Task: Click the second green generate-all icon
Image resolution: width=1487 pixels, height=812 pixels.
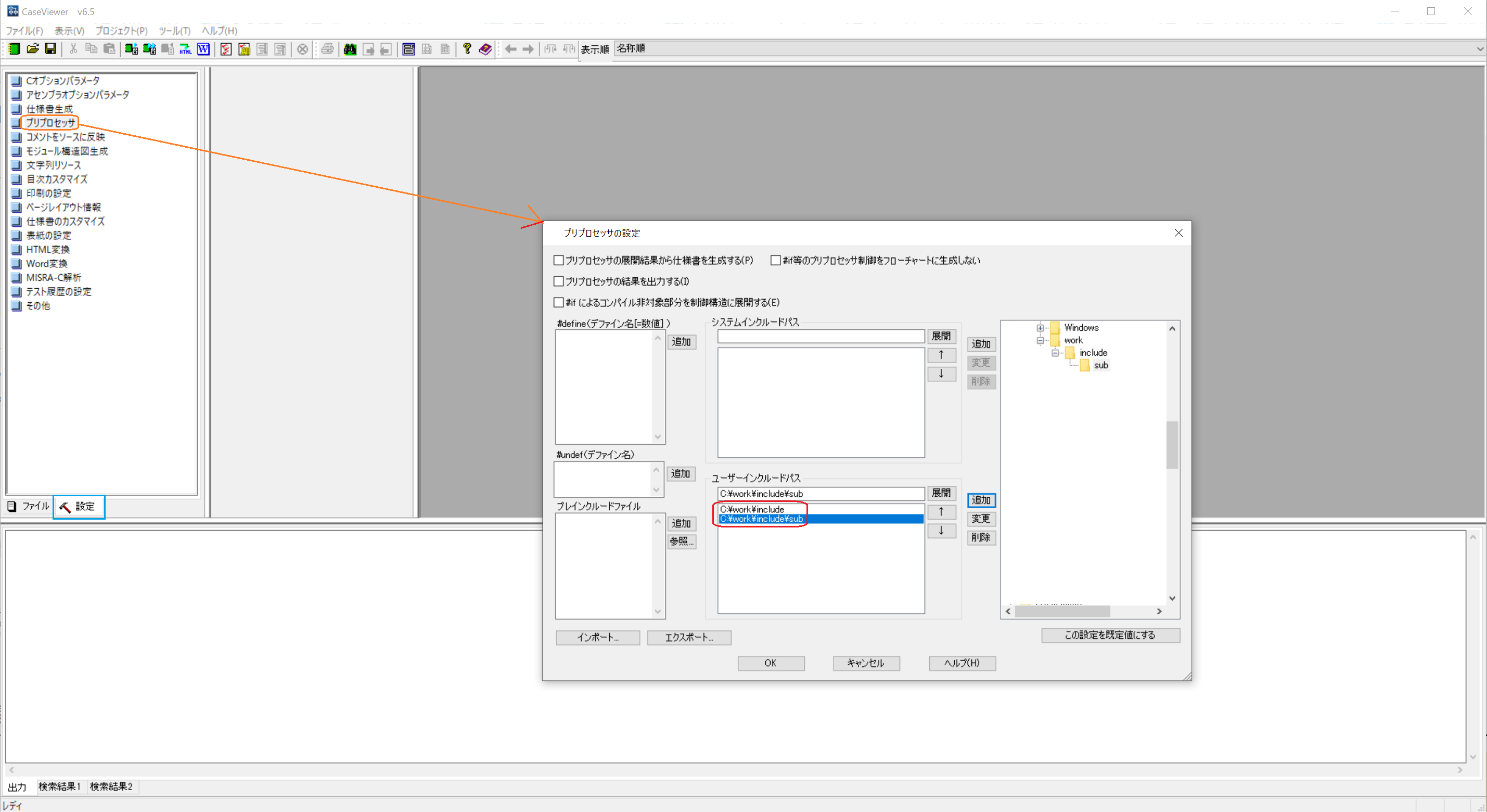Action: point(149,49)
